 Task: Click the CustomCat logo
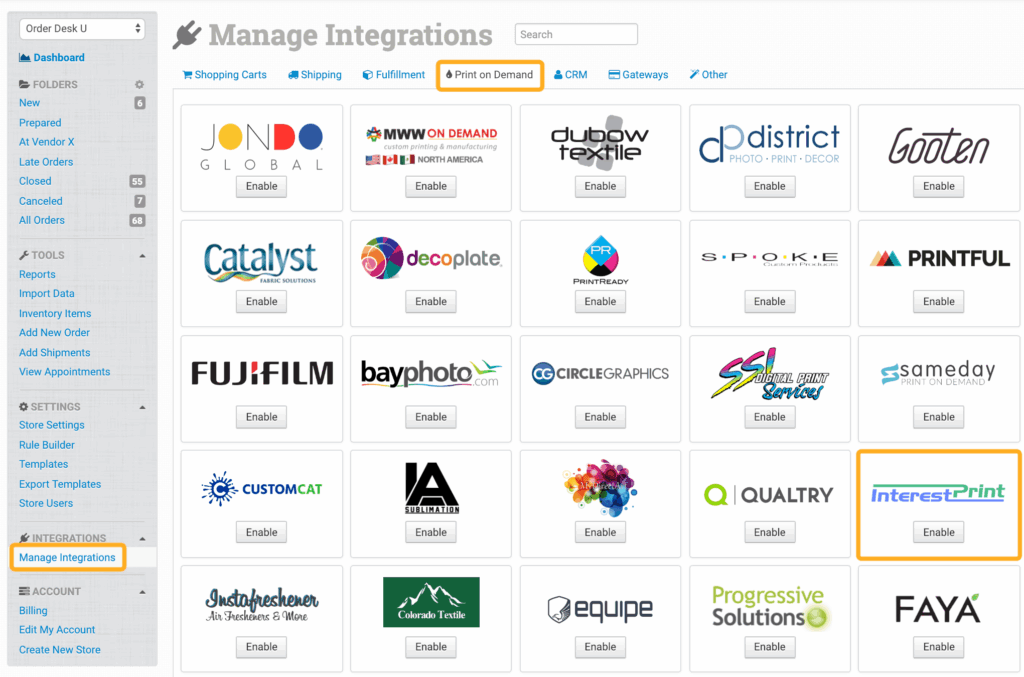[x=262, y=490]
